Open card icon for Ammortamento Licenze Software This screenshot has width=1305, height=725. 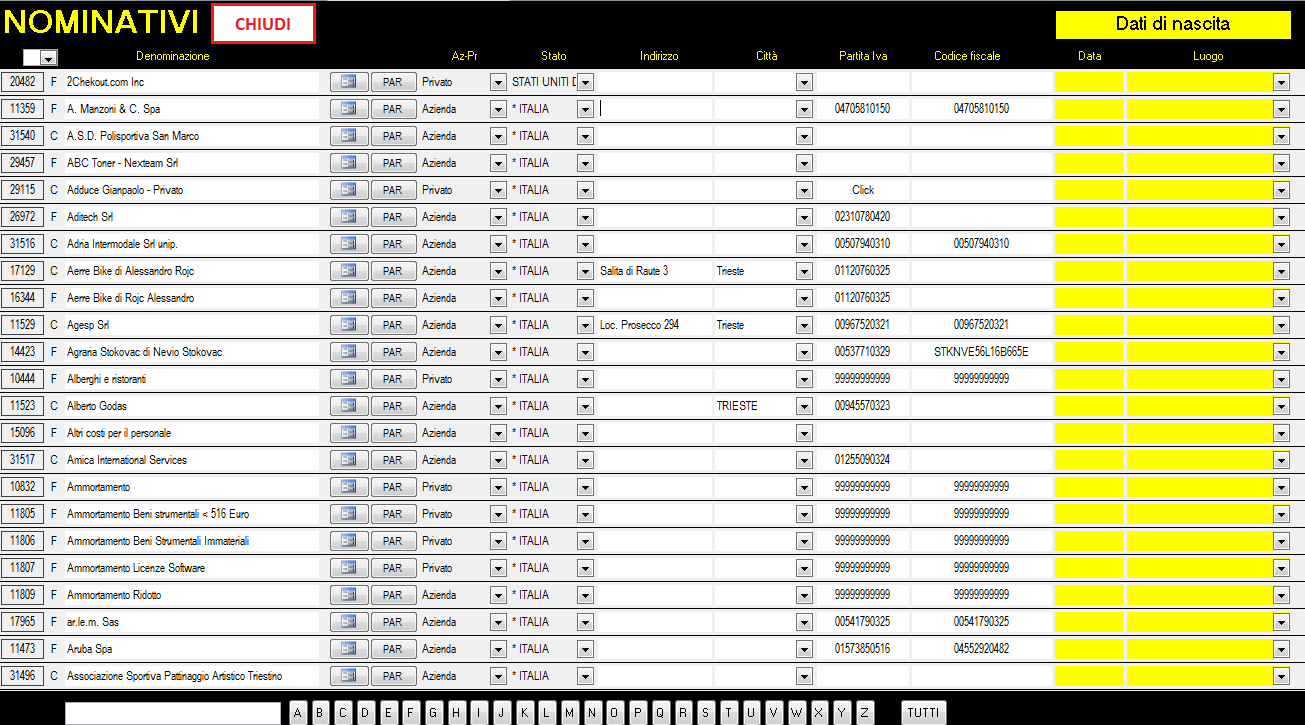click(349, 568)
